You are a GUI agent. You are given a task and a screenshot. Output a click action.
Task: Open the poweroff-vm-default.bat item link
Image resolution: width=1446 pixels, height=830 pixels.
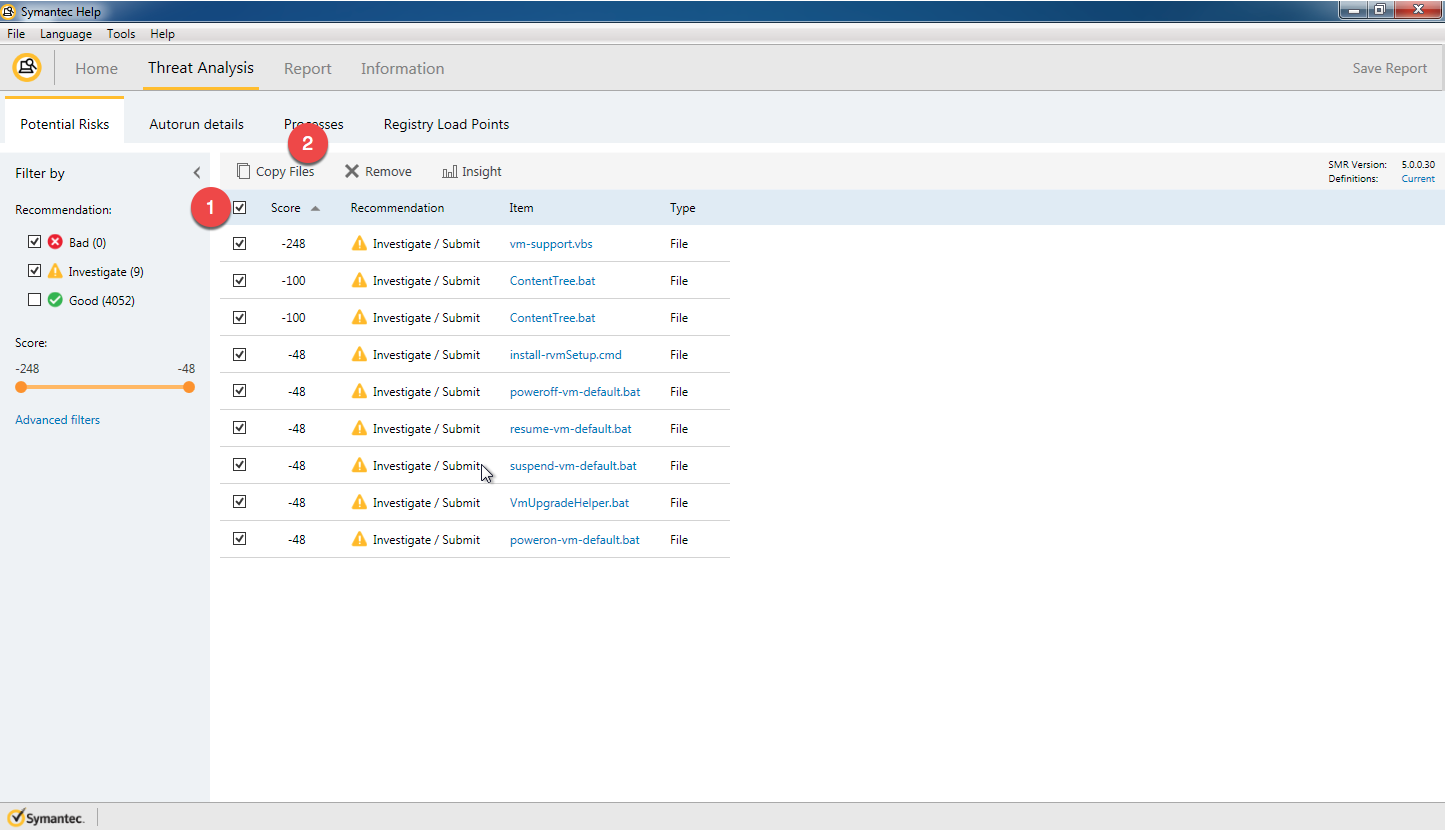[x=575, y=392]
